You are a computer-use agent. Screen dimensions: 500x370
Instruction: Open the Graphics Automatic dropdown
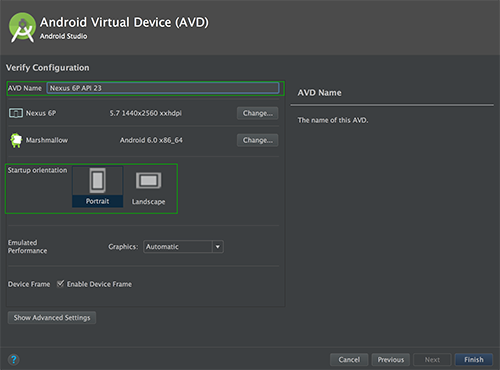point(183,247)
